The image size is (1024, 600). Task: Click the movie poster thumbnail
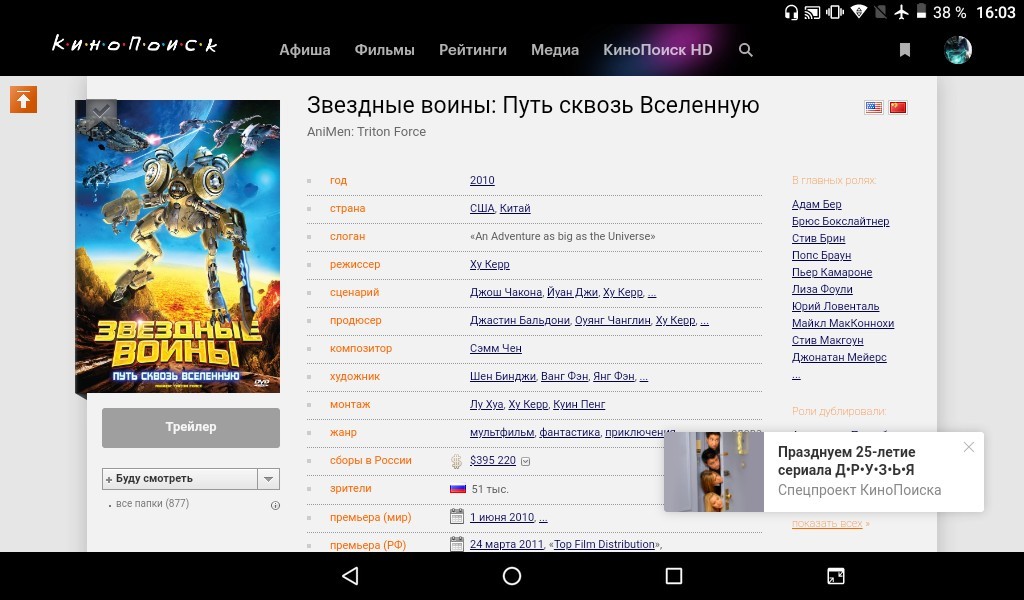coord(178,245)
